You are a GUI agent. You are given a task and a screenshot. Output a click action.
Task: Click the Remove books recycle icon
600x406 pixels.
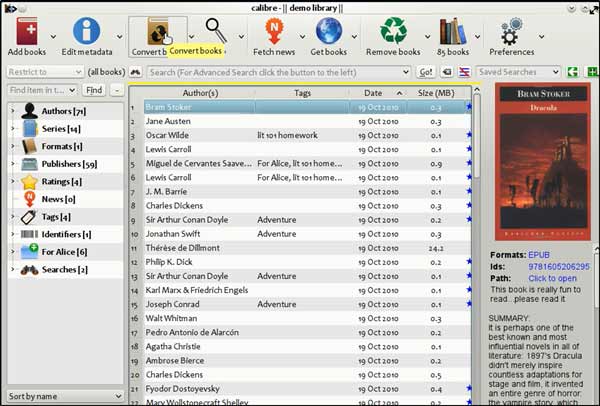(393, 31)
